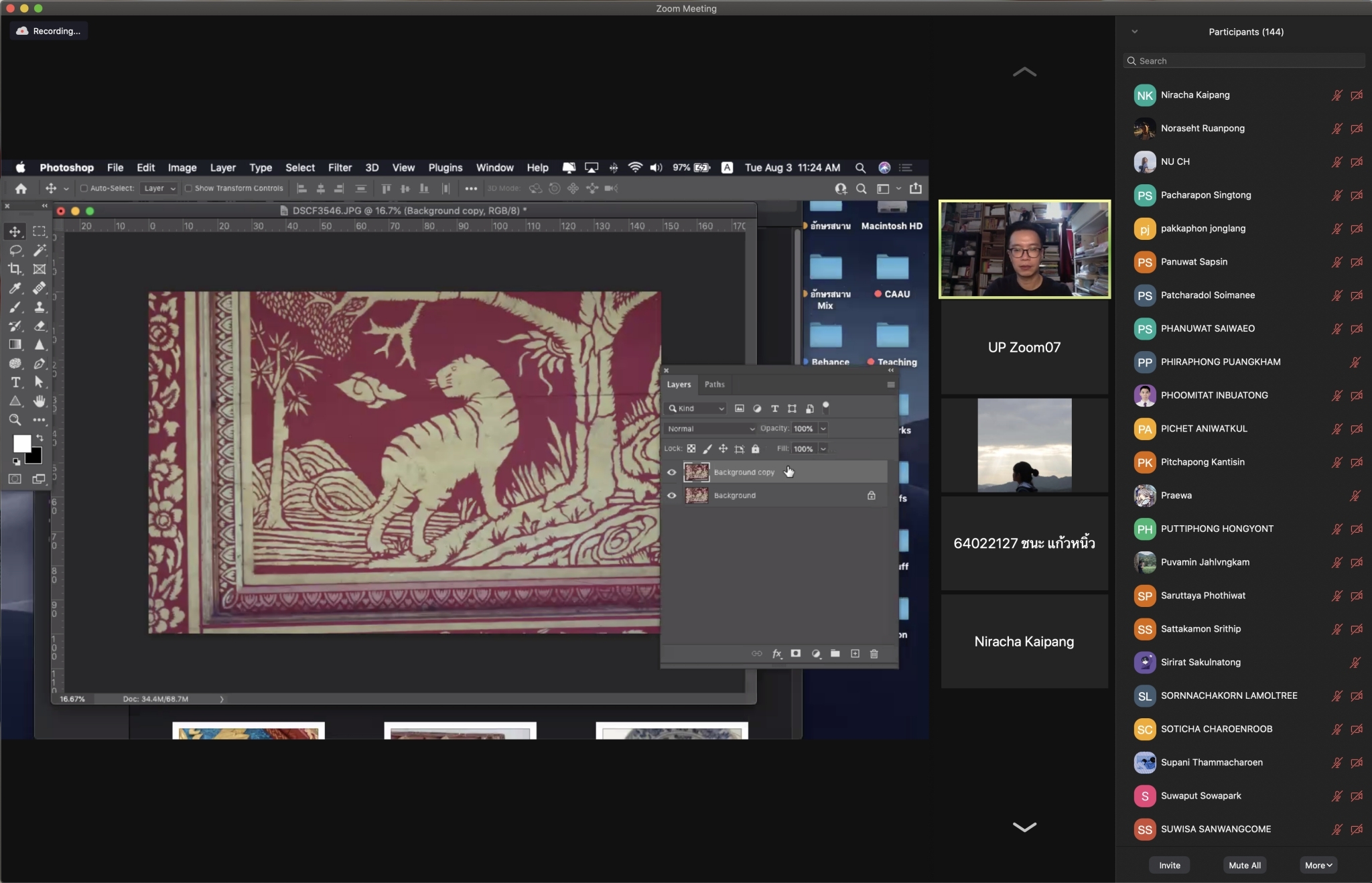Click the Delete layer trash icon
This screenshot has width=1372, height=883.
pyautogui.click(x=874, y=653)
